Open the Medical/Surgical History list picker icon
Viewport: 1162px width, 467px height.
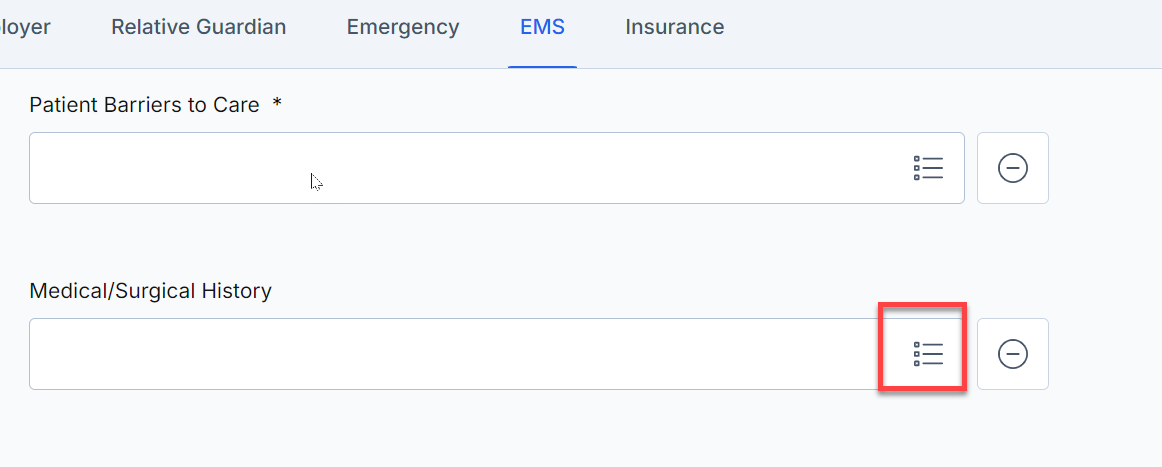[x=928, y=354]
